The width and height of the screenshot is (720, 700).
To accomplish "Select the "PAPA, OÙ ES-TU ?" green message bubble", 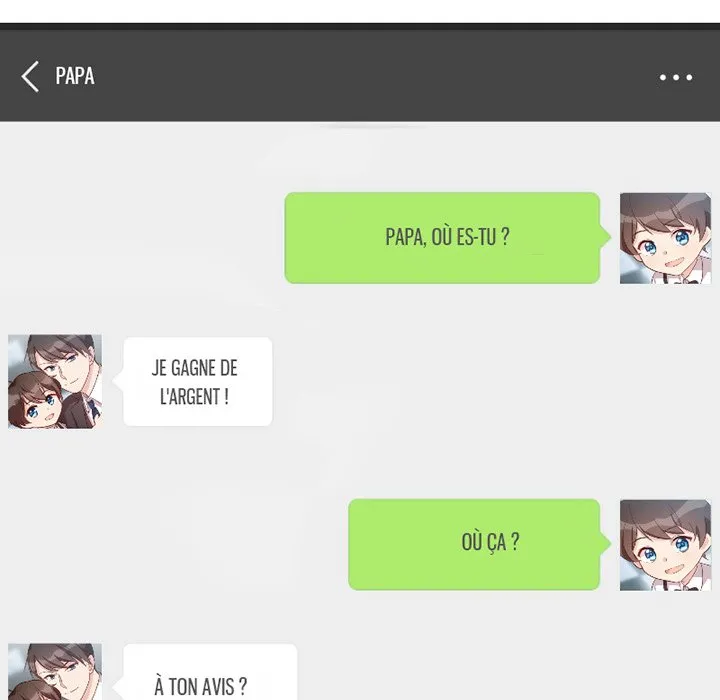I will [x=442, y=238].
